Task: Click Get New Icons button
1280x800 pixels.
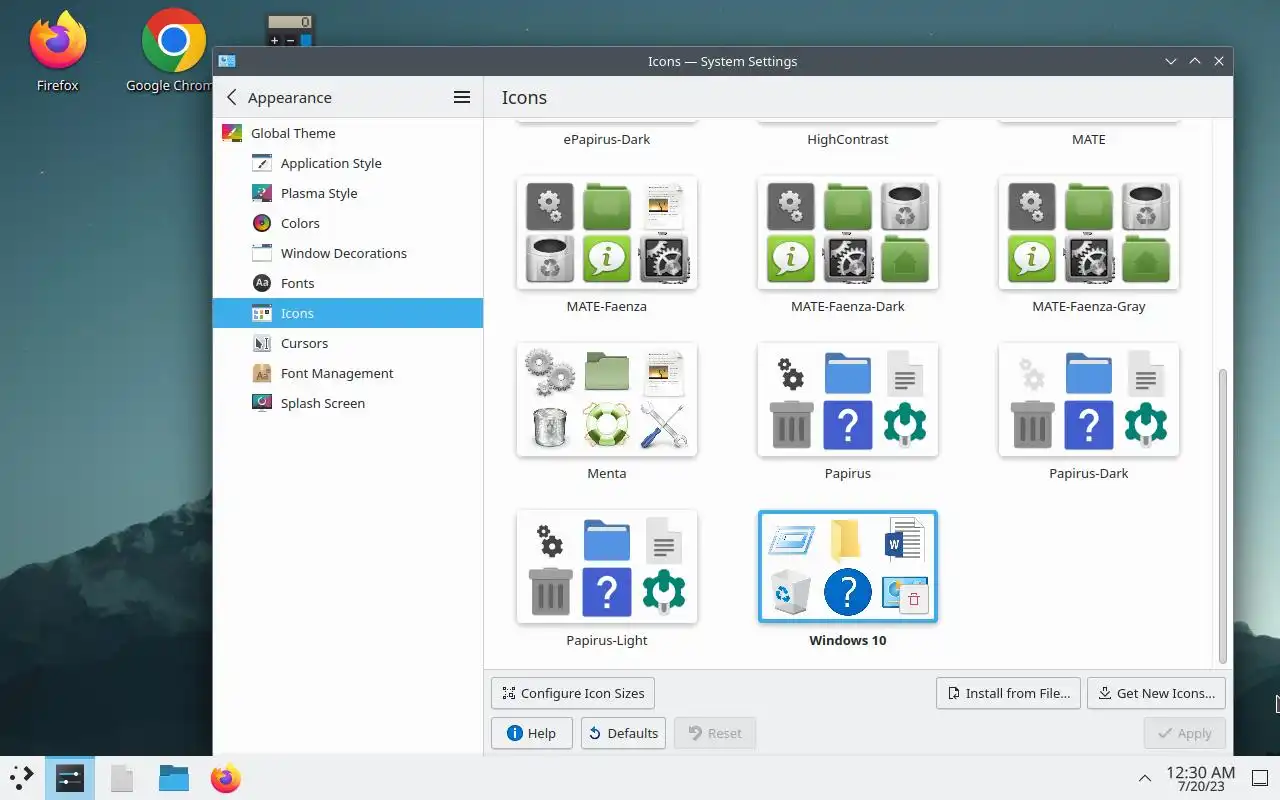Action: (1156, 693)
